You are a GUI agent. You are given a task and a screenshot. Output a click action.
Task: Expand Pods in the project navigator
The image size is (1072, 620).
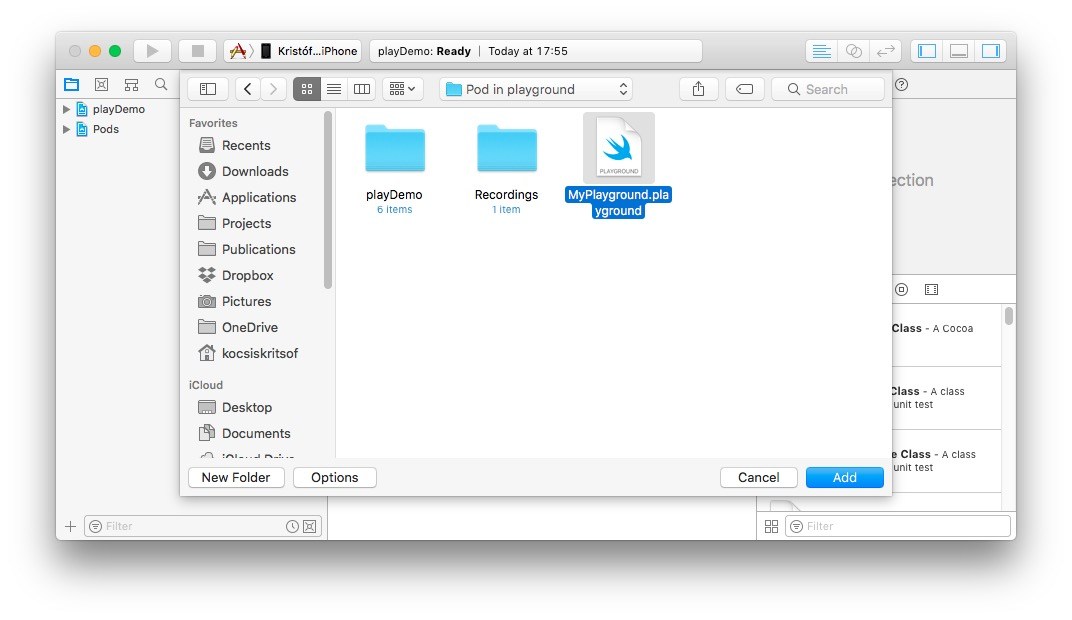tap(65, 129)
